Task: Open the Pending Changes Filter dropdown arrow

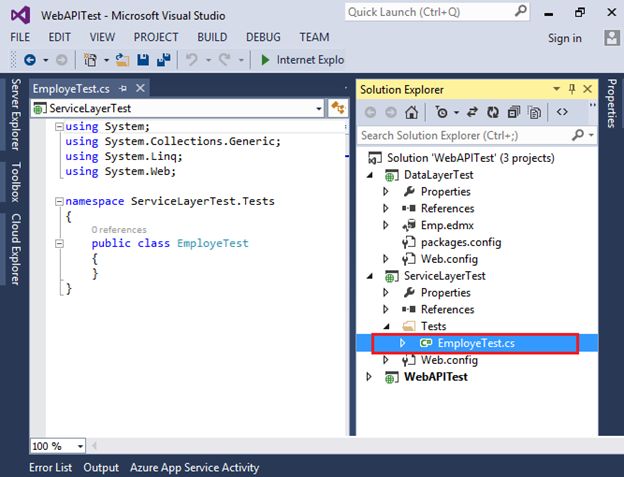Action: (x=456, y=113)
